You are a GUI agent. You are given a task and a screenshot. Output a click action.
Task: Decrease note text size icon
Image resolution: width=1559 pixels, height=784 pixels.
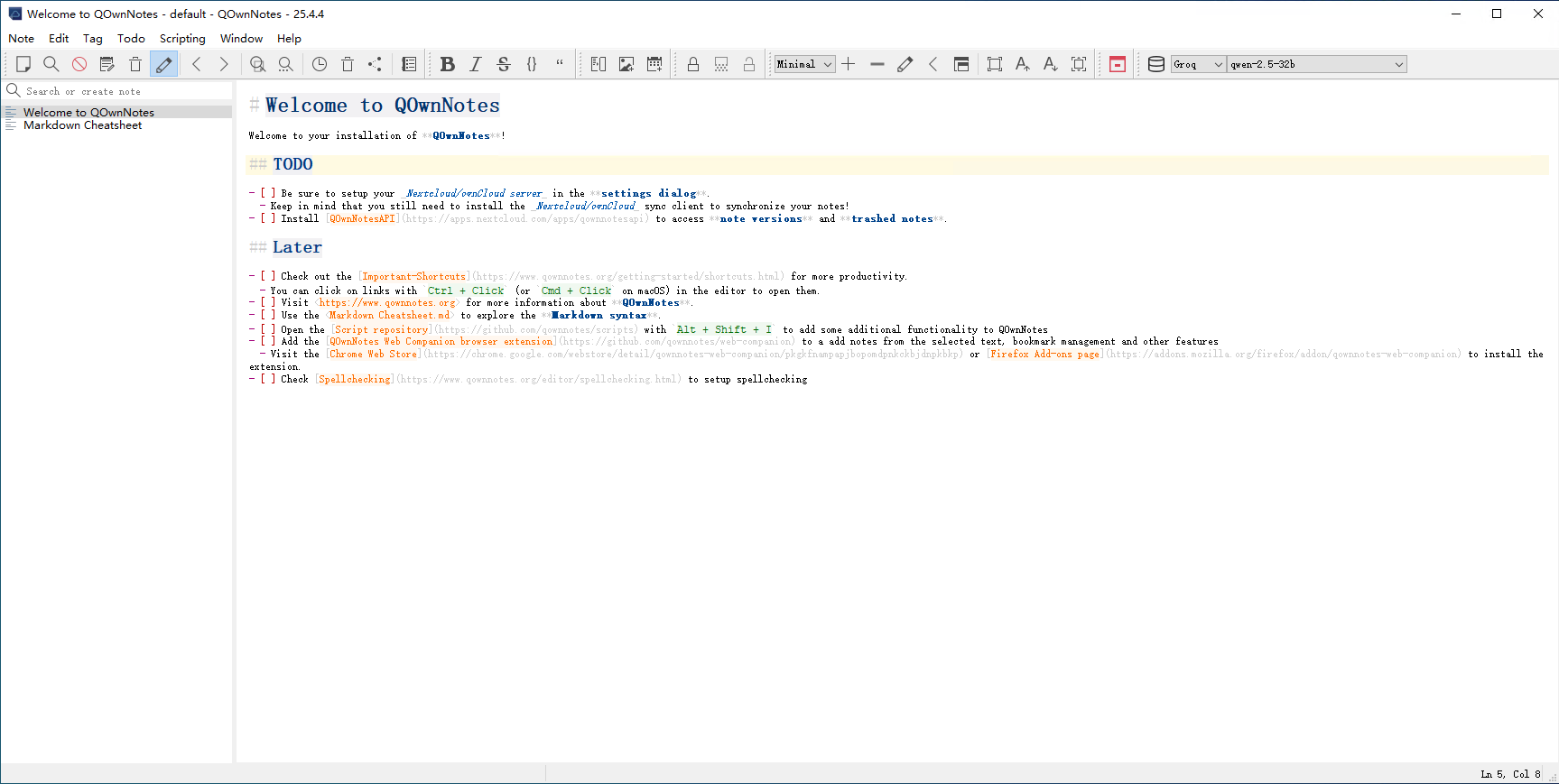pos(1051,64)
